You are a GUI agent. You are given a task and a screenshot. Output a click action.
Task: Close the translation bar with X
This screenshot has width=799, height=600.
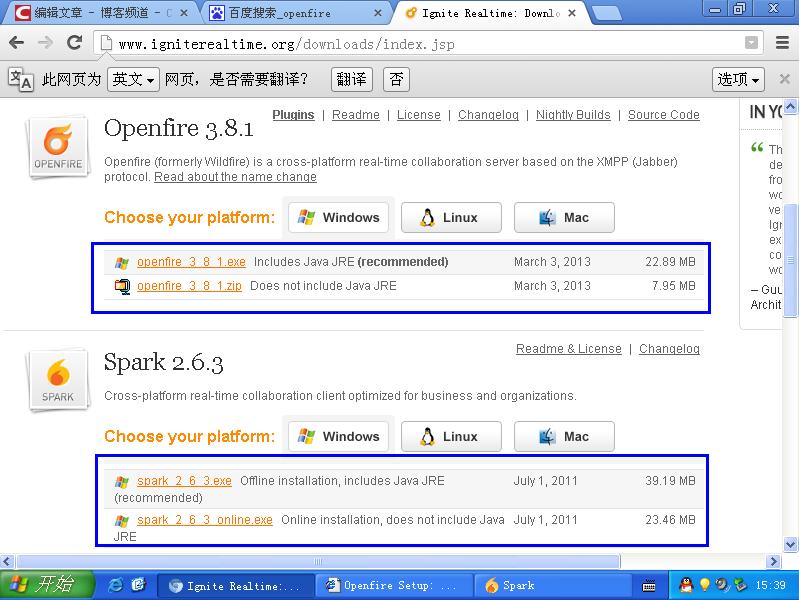[784, 79]
